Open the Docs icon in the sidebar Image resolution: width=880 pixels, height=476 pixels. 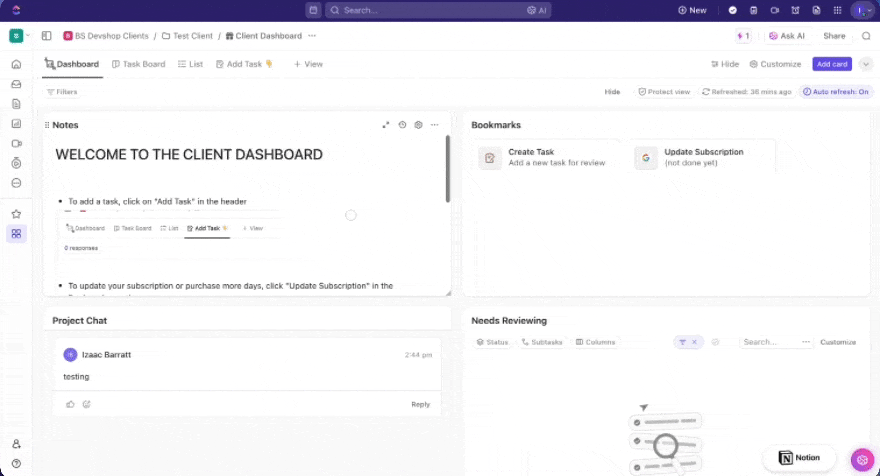(x=16, y=104)
